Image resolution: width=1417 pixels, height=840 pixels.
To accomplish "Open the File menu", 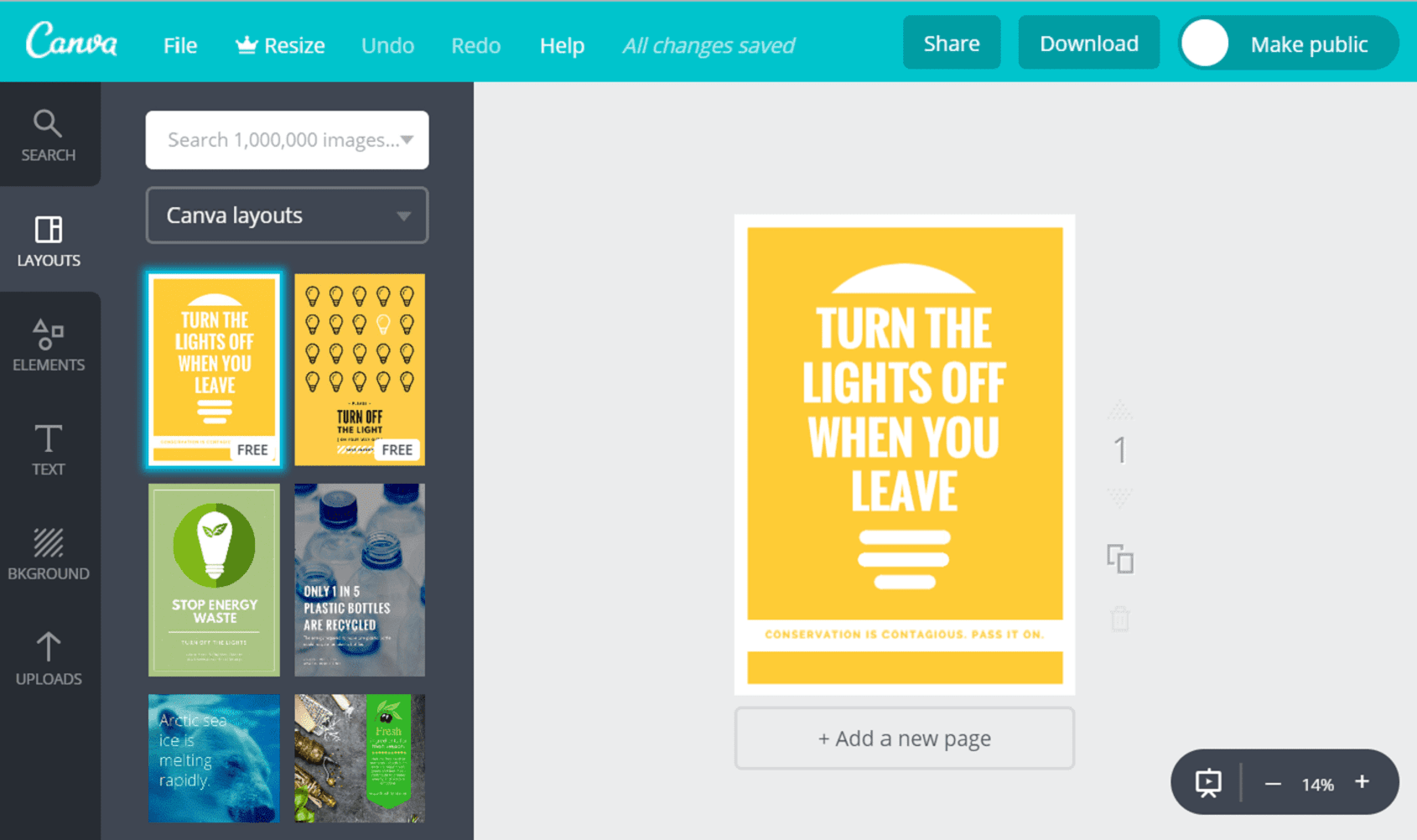I will 180,45.
